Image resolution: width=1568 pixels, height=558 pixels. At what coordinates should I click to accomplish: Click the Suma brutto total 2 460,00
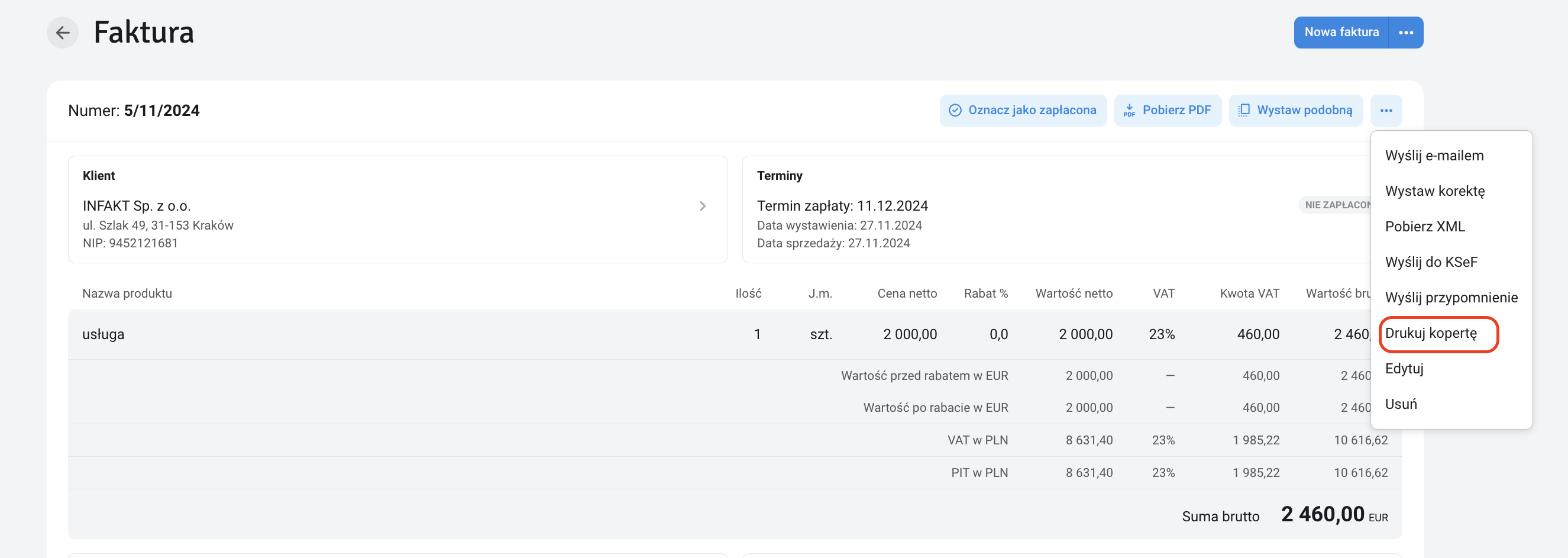tap(1322, 515)
